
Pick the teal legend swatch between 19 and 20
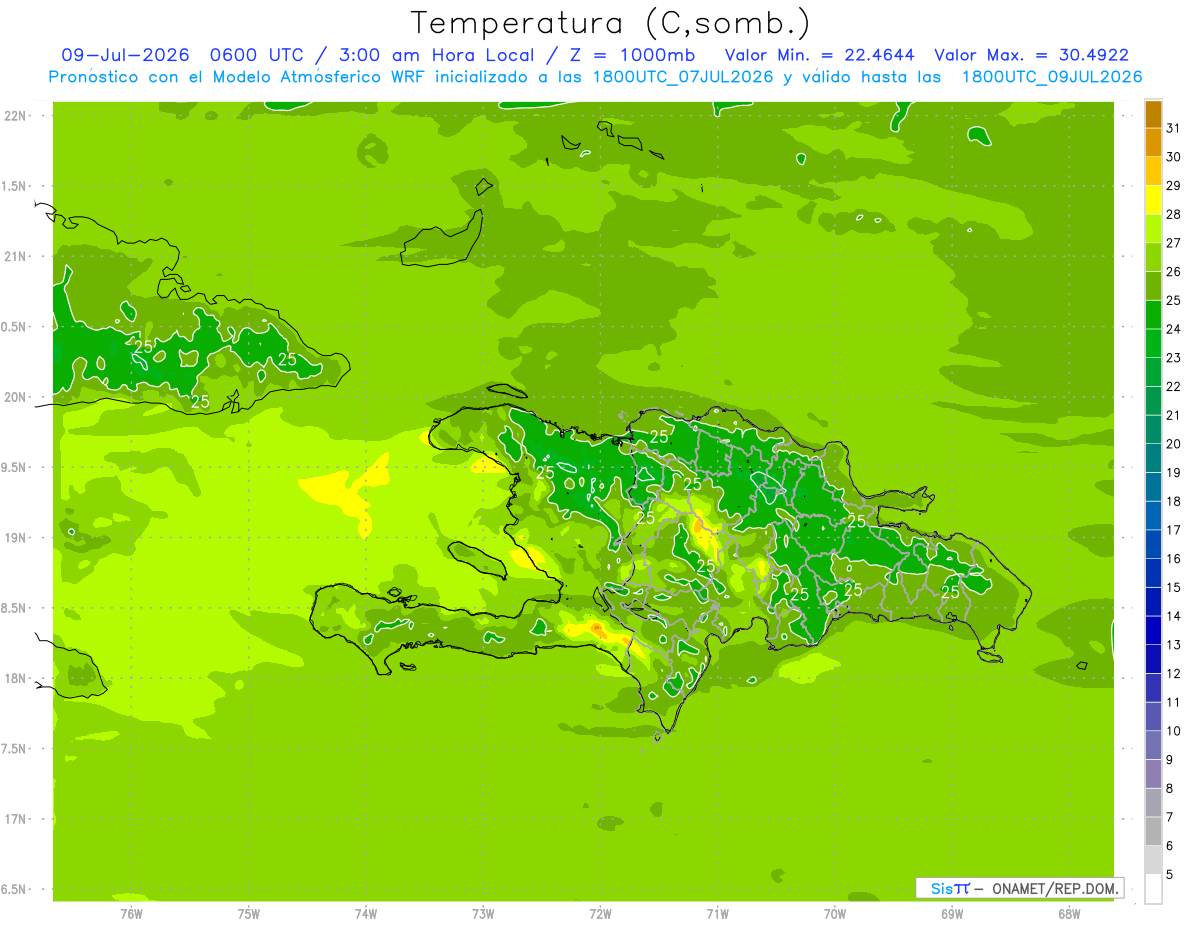coord(1153,459)
